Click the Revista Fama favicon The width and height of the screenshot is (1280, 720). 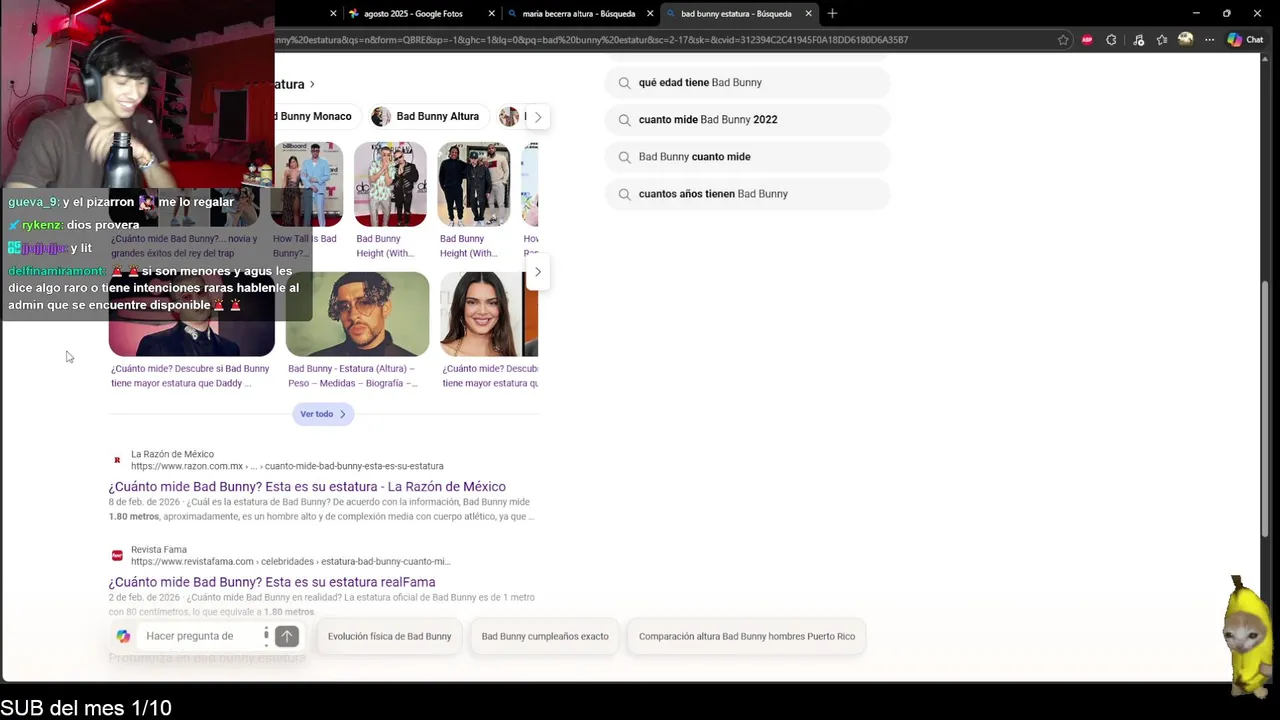117,555
